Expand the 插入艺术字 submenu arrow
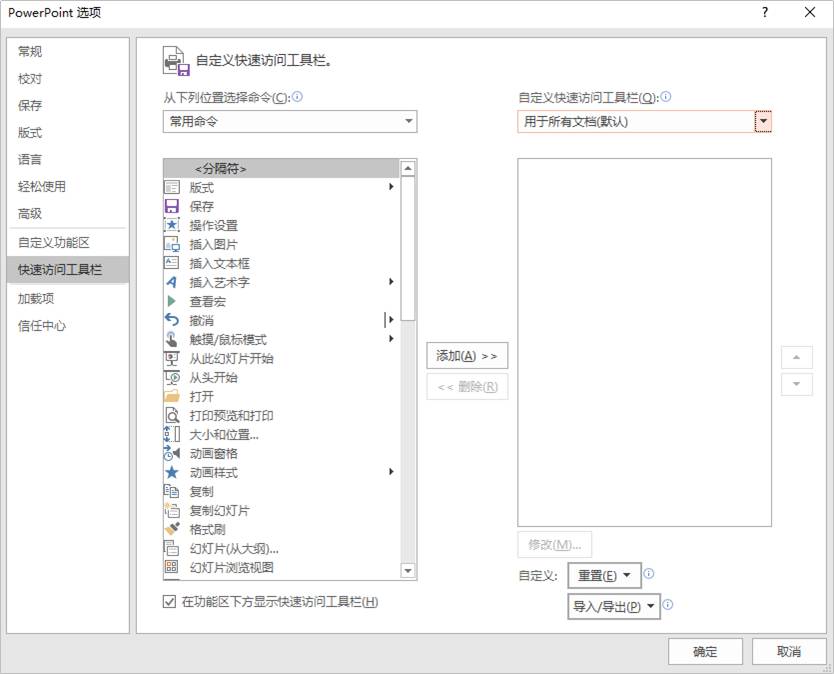This screenshot has height=674, width=834. click(x=391, y=281)
